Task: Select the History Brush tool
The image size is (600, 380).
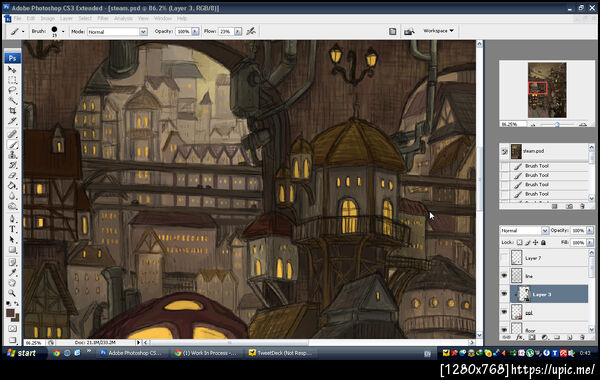Action: (x=12, y=165)
